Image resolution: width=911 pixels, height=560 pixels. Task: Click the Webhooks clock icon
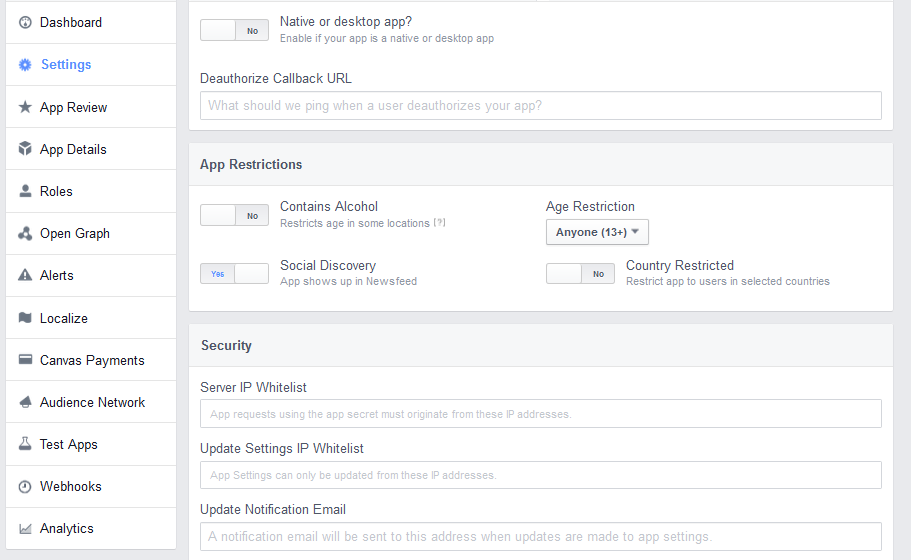[25, 486]
